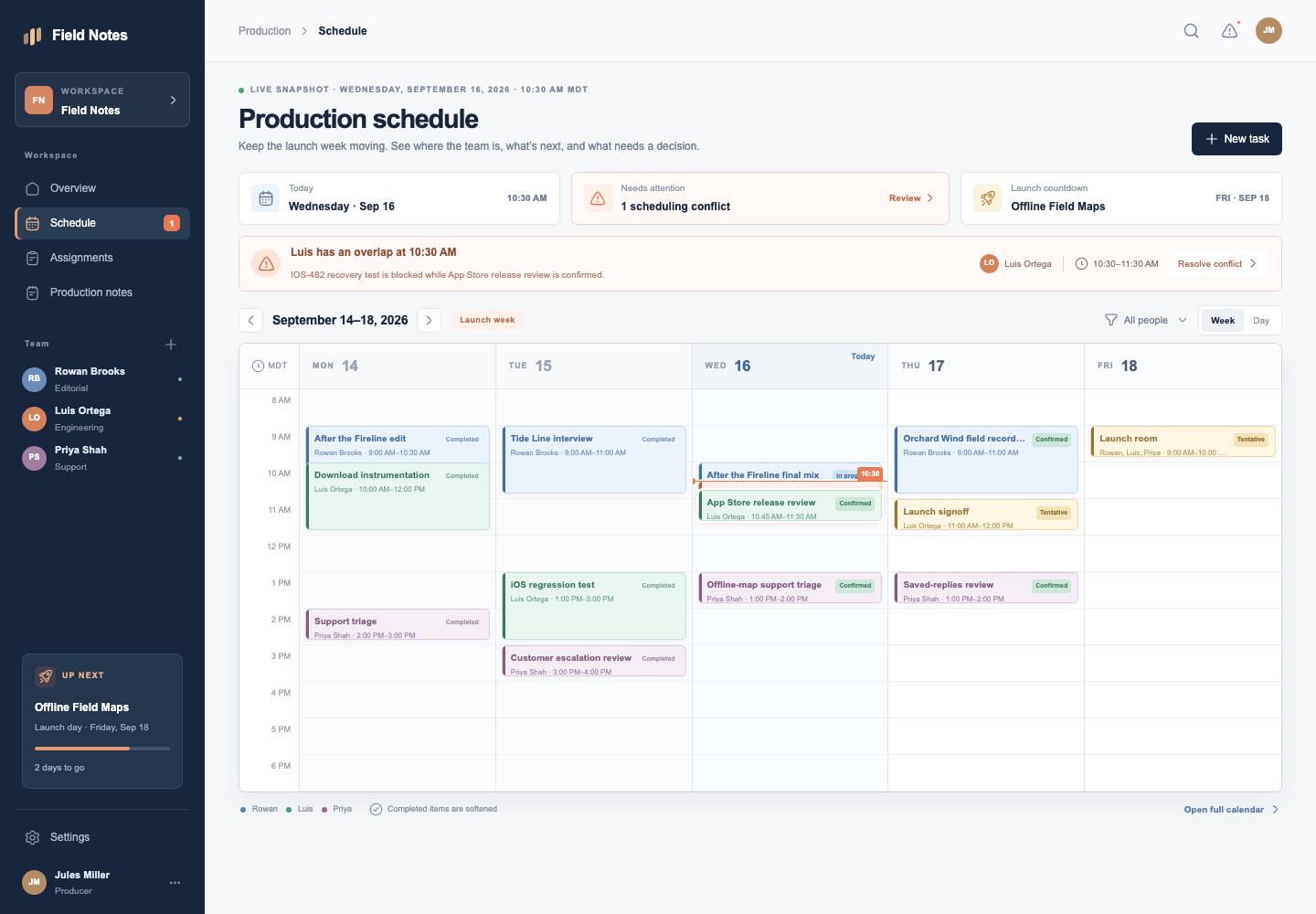Viewport: 1316px width, 914px height.
Task: Open the alerts warning triangle icon
Action: 1230,31
